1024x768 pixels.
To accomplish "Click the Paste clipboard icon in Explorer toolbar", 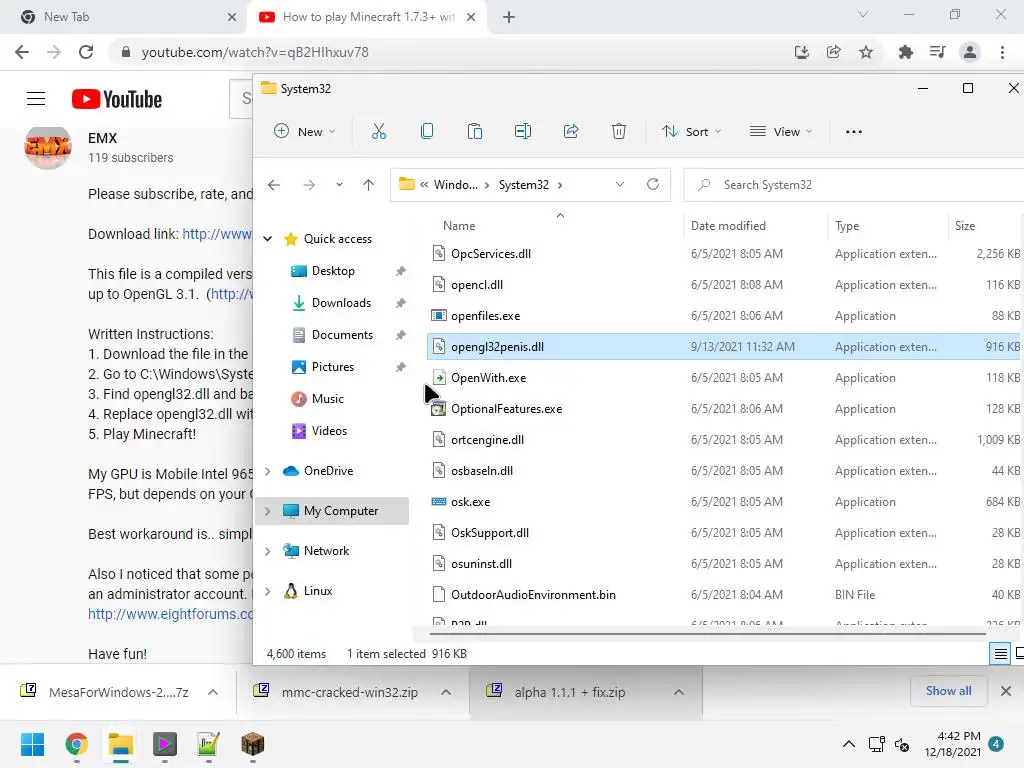I will coord(475,131).
